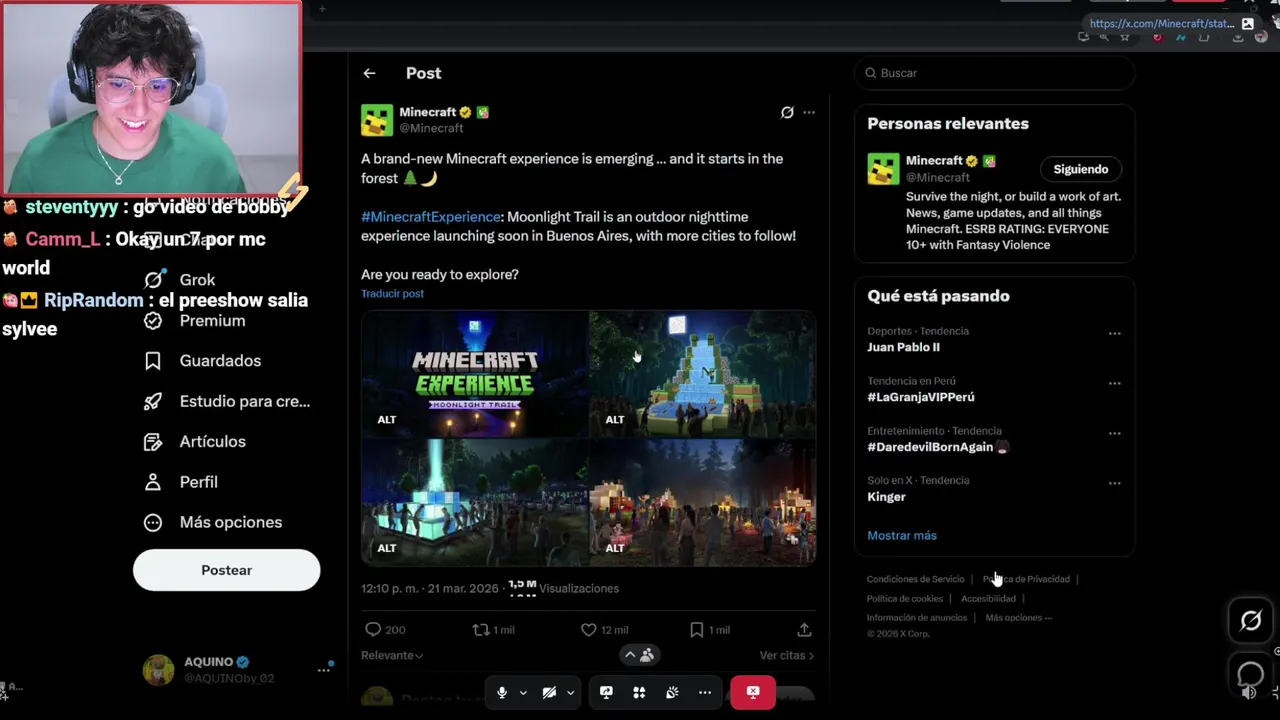Open Accesibilidad footer link
Image resolution: width=1280 pixels, height=720 pixels.
[x=988, y=599]
